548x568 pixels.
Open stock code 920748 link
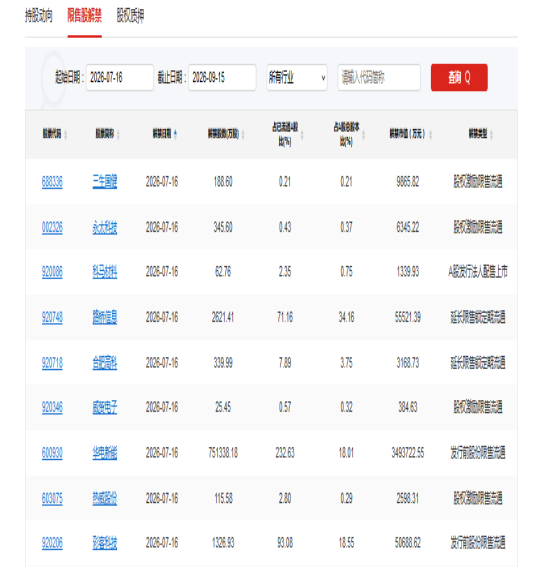click(x=52, y=317)
